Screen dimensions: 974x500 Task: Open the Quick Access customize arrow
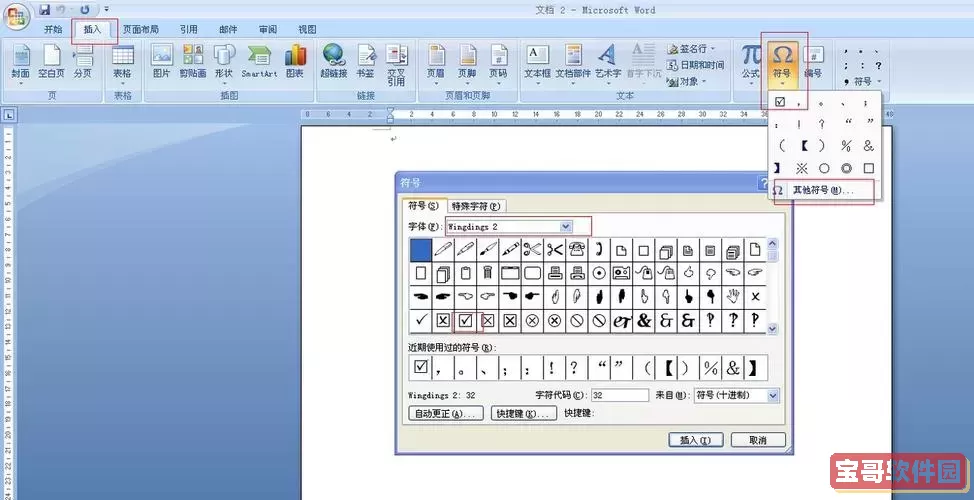[x=106, y=10]
